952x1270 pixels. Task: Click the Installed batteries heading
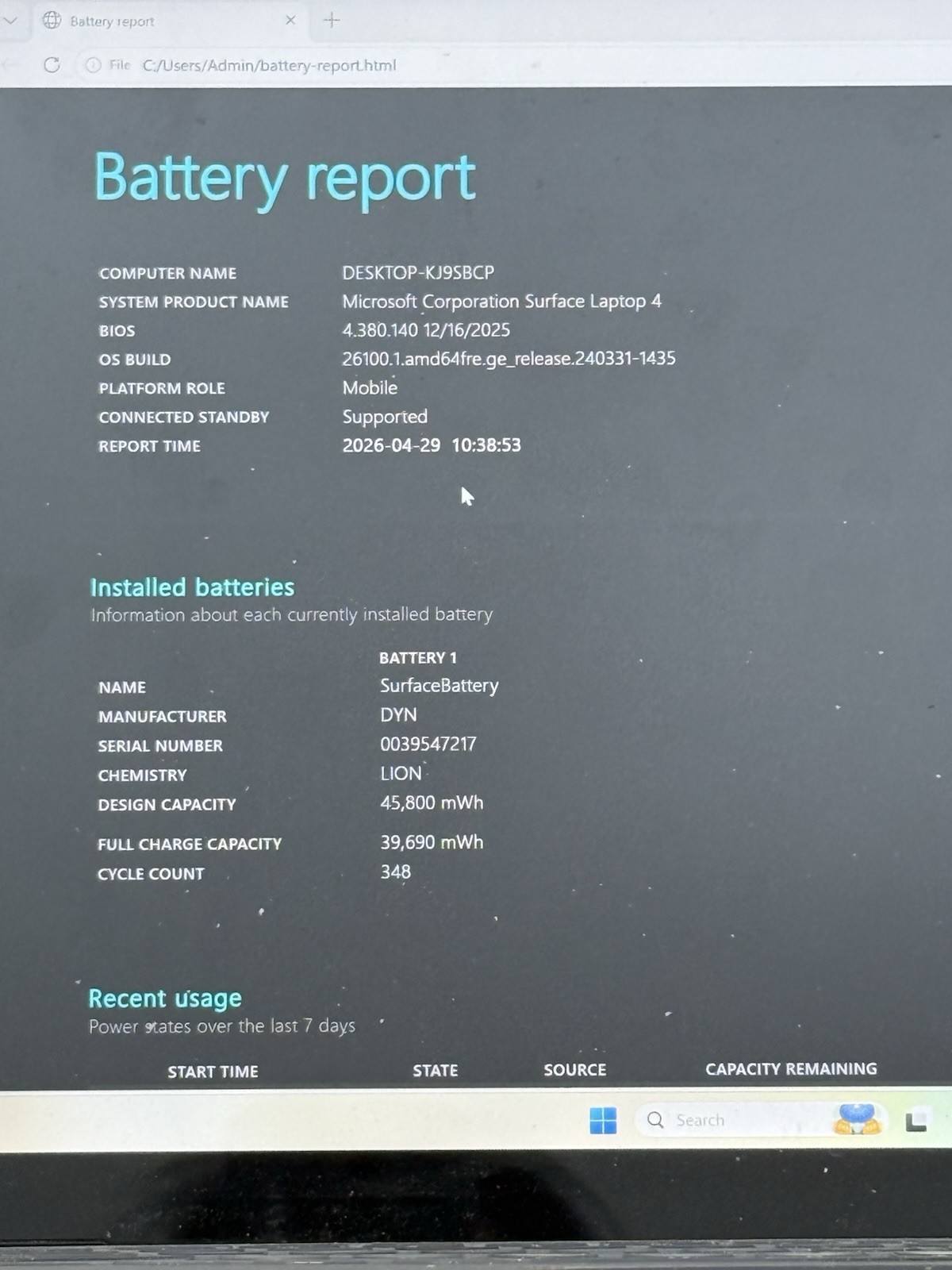tap(192, 587)
